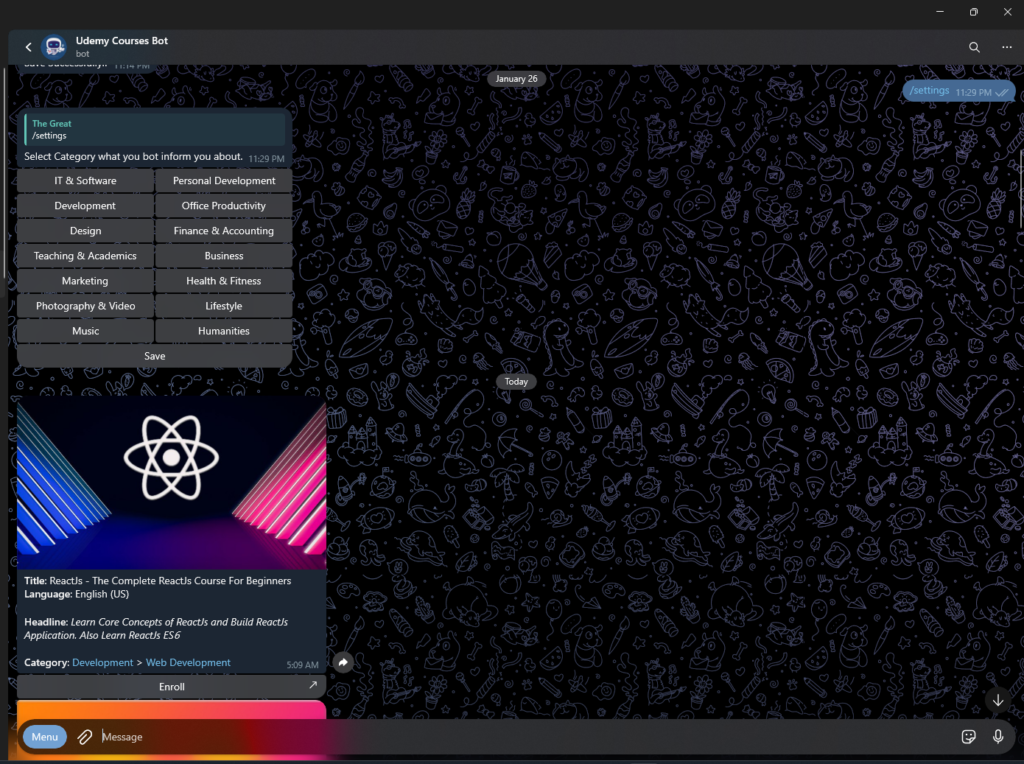Toggle the Finance & Accounting category

pyautogui.click(x=224, y=231)
